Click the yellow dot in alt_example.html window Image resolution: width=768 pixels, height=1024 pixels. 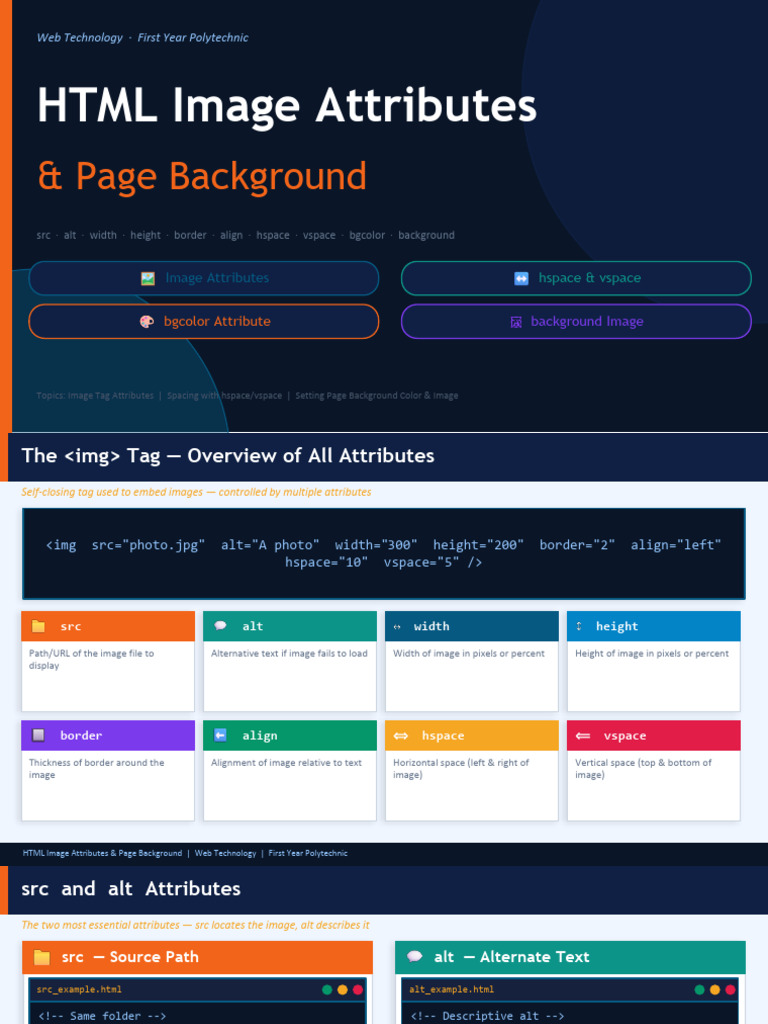pos(715,990)
